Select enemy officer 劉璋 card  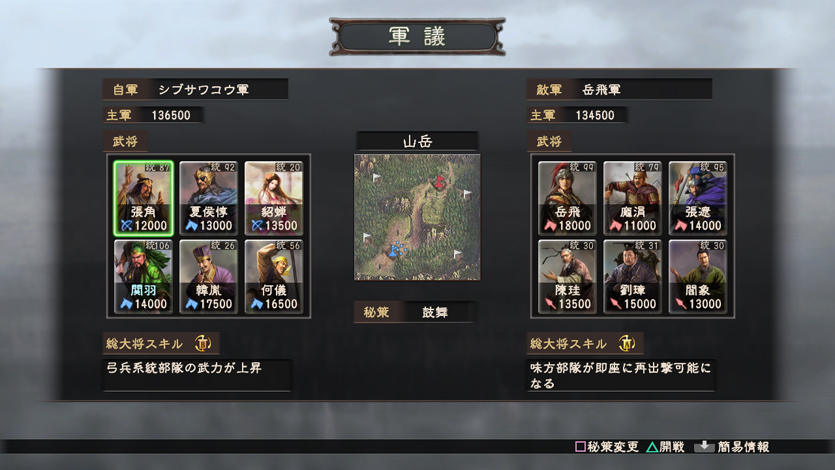tap(633, 276)
